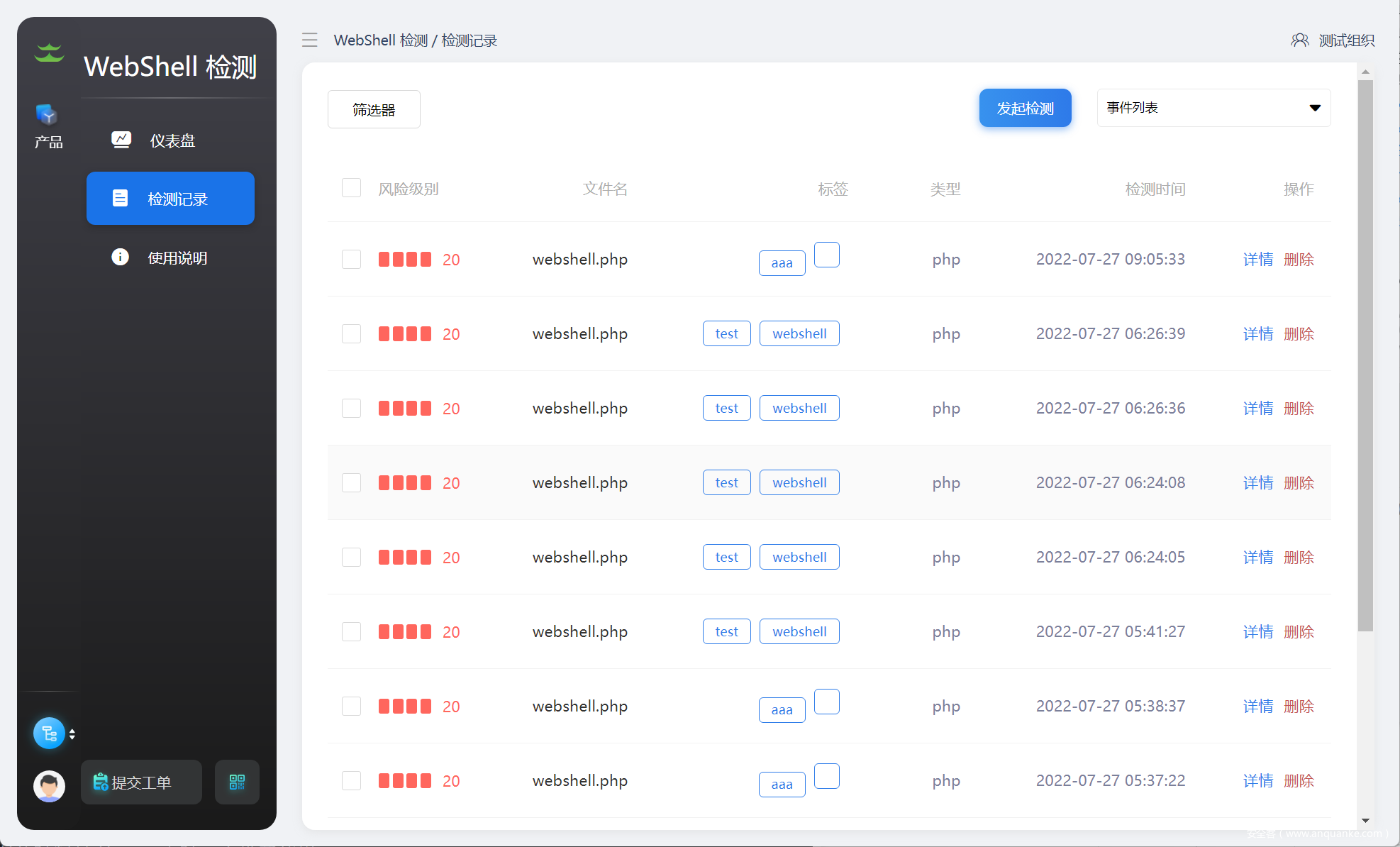Image resolution: width=1400 pixels, height=847 pixels.
Task: Select checkbox for 06:24:08 record
Action: click(351, 482)
